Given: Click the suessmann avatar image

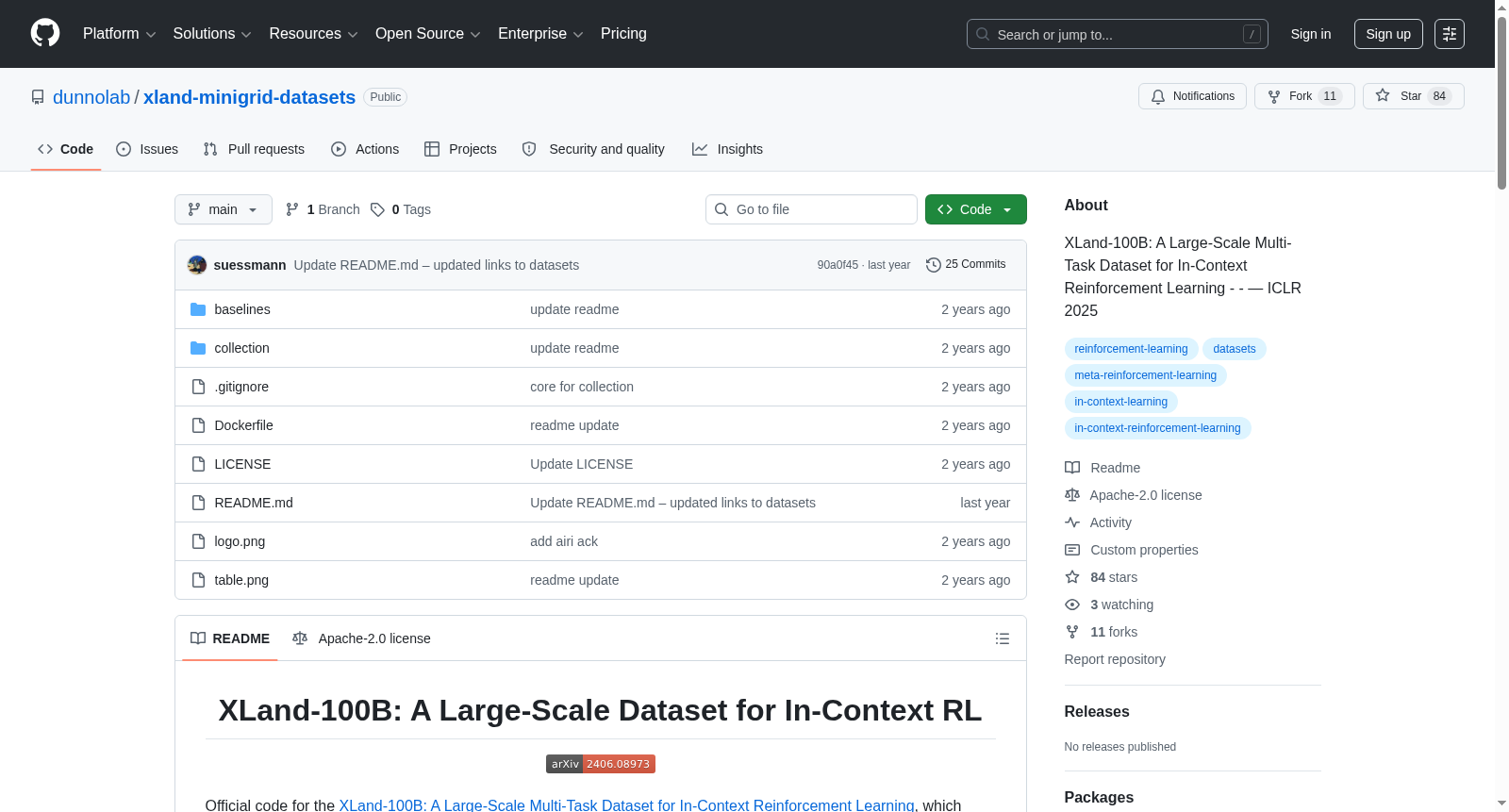Looking at the screenshot, I should 197,265.
